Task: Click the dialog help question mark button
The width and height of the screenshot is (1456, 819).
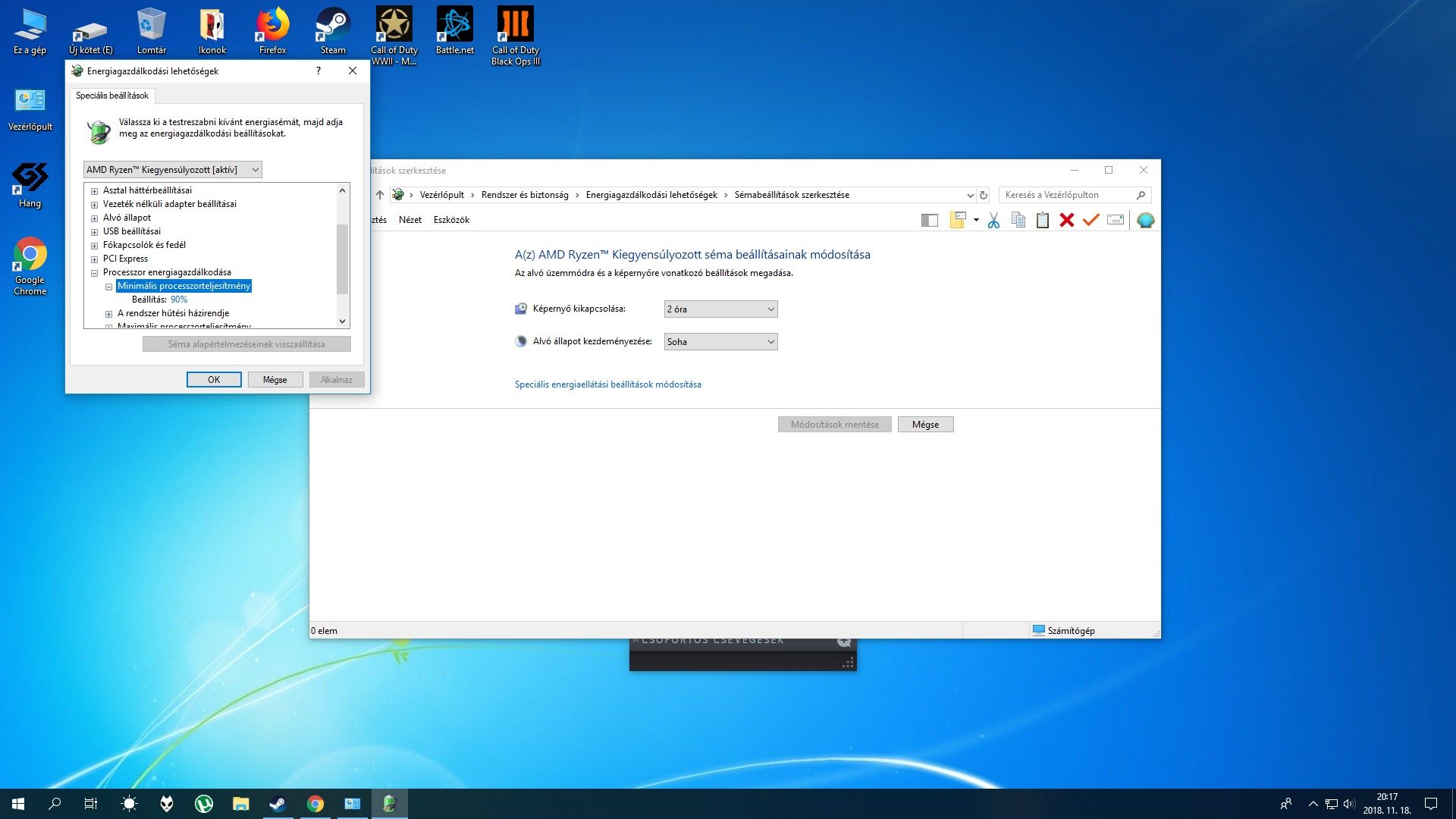Action: coord(318,71)
